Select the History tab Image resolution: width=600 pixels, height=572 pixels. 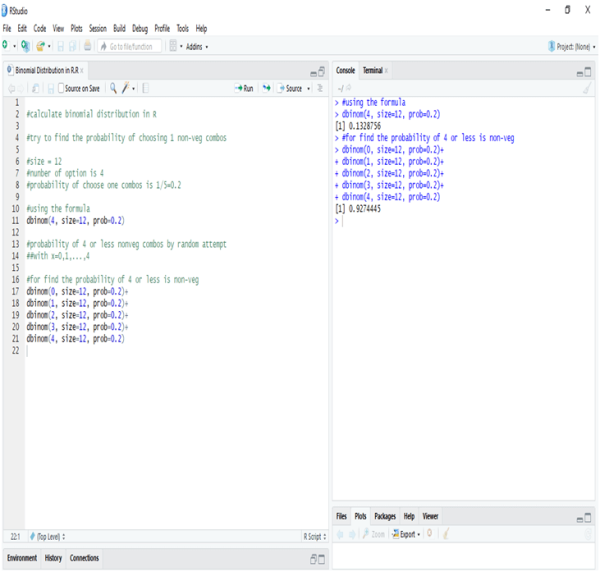click(x=53, y=558)
